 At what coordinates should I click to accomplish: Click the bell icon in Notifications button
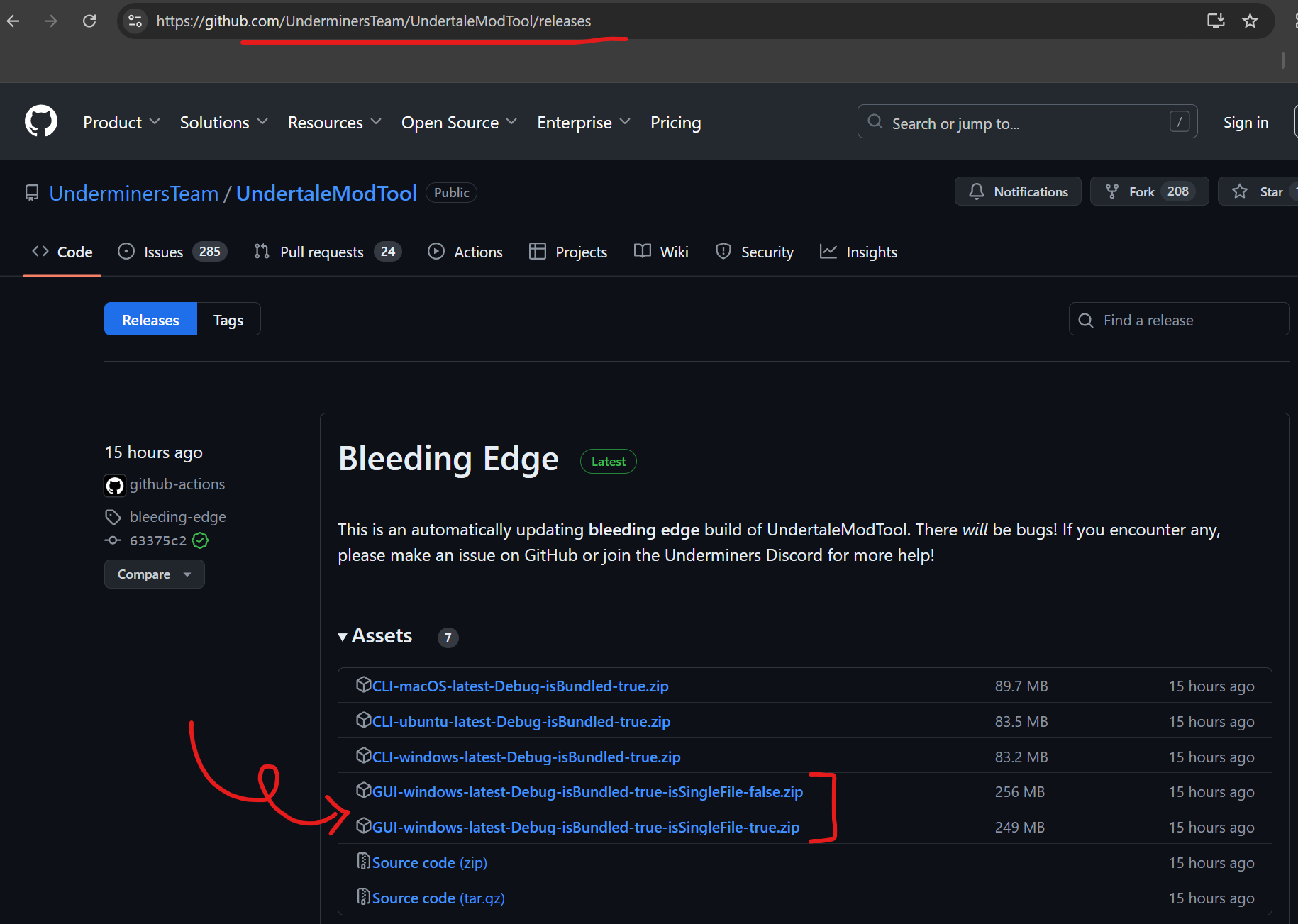tap(977, 191)
